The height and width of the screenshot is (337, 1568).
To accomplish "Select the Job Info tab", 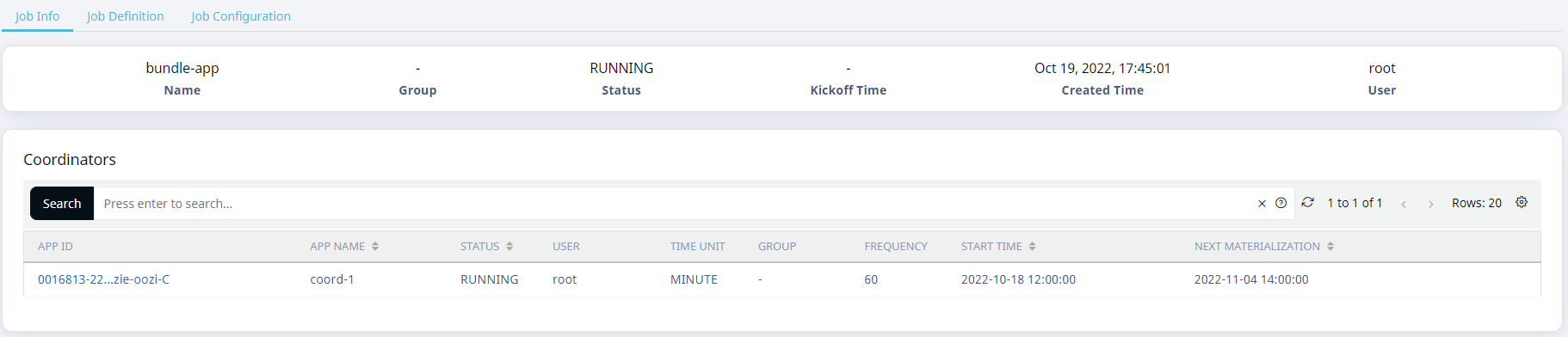I will click(37, 16).
